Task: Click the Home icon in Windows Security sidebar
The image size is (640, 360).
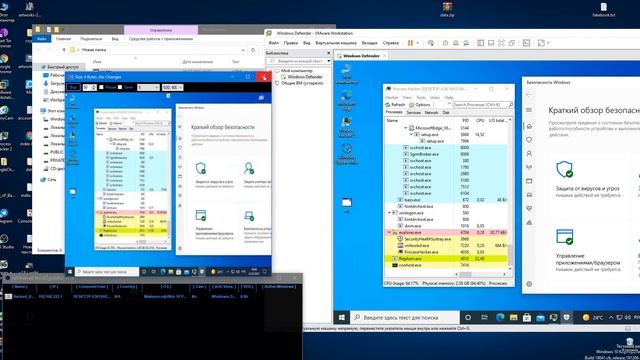Action: [x=529, y=126]
